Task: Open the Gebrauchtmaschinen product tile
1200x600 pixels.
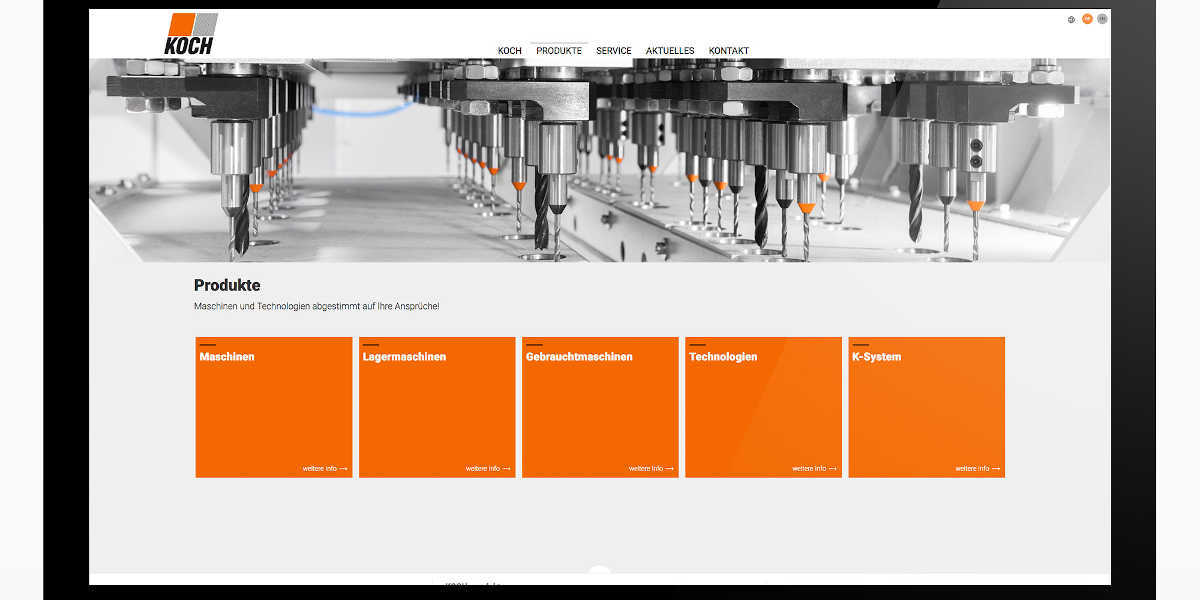Action: [600, 407]
